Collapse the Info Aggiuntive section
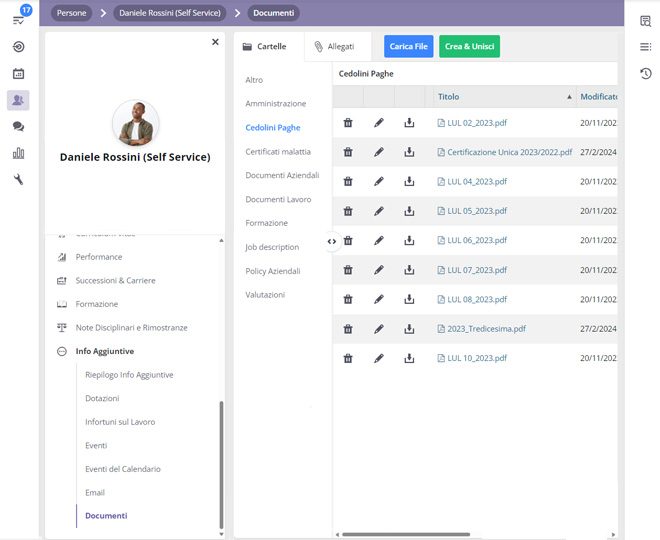Viewport: 660px width, 540px height. coord(62,352)
